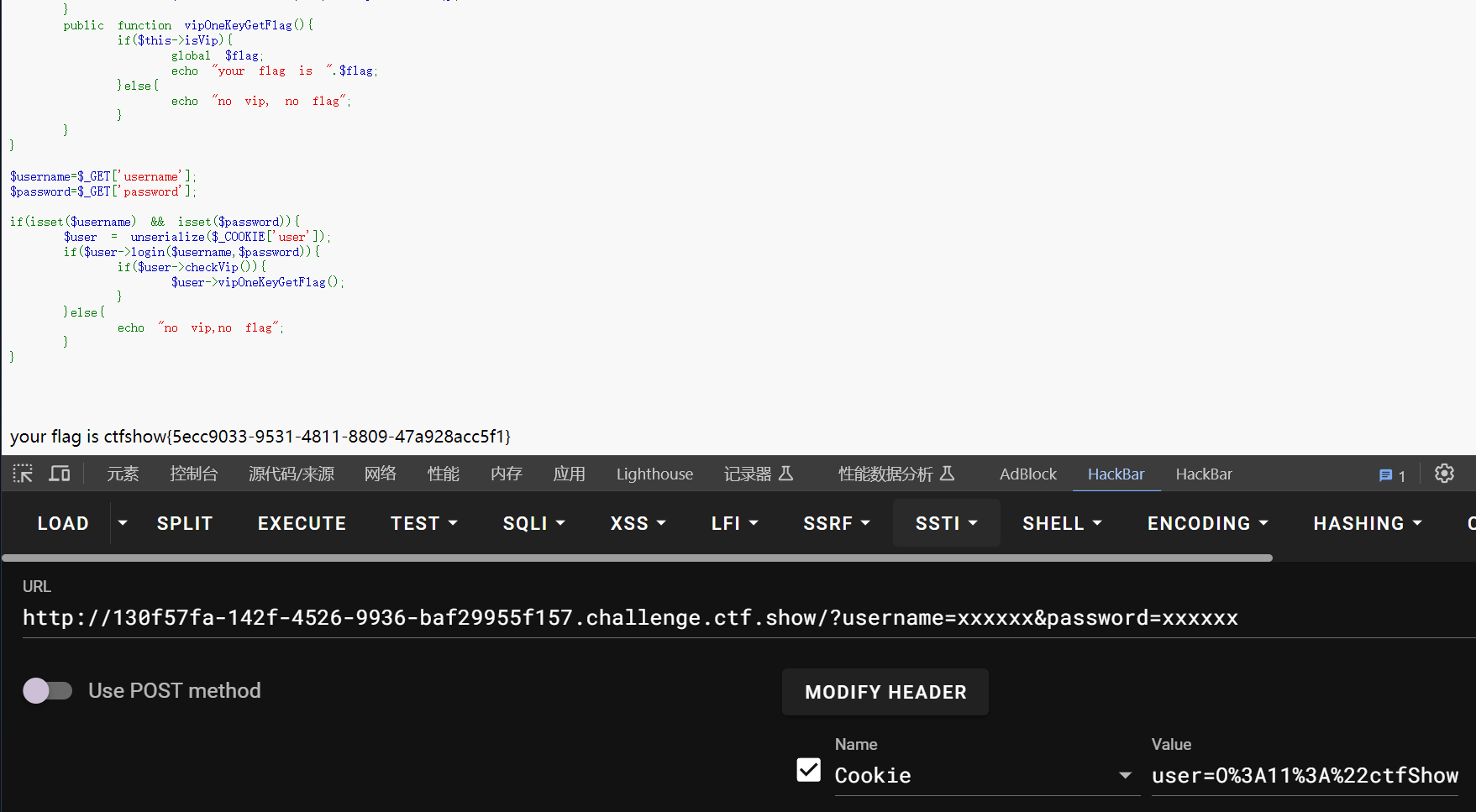Toggle the Use POST method switch
Image resolution: width=1476 pixels, height=812 pixels.
(48, 690)
